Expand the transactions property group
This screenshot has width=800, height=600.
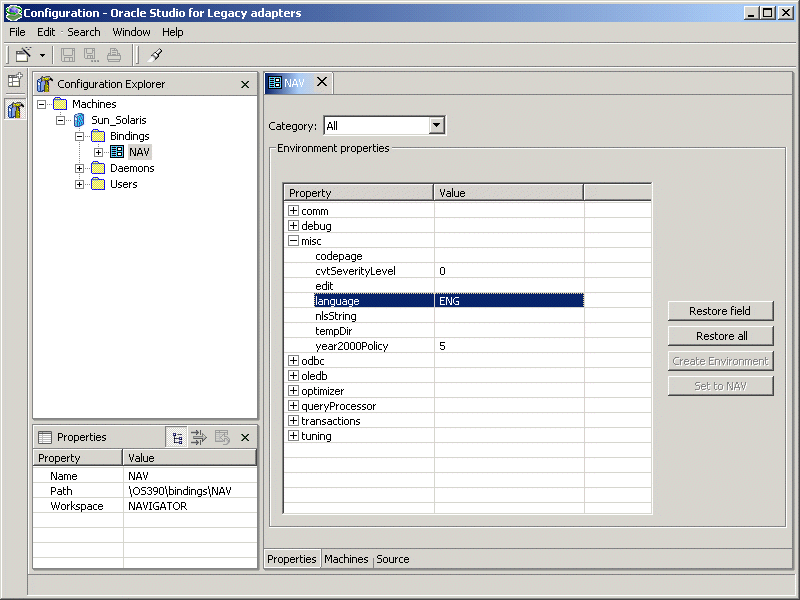[293, 421]
